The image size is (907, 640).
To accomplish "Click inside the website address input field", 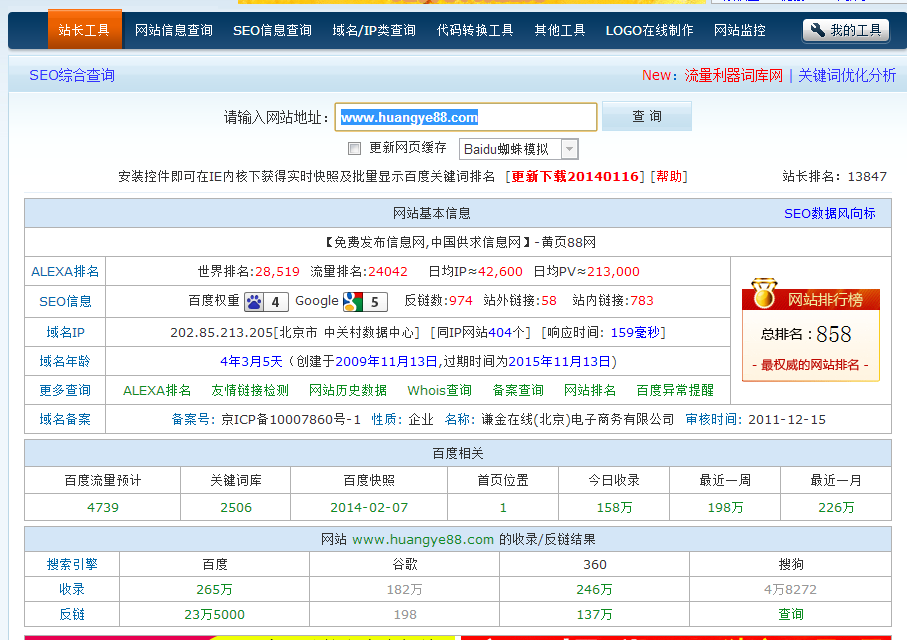I will pos(465,117).
